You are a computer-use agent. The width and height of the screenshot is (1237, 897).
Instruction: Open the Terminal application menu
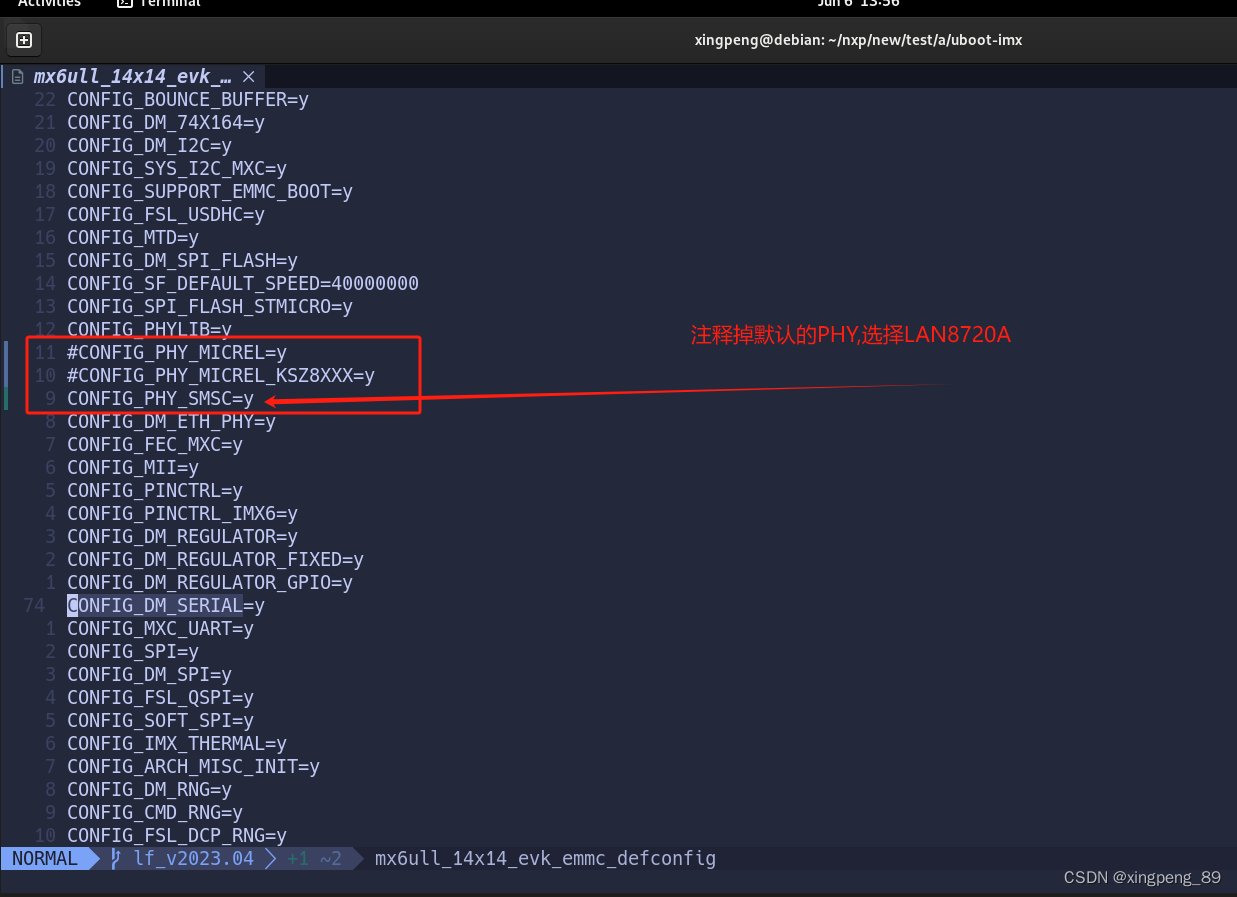(x=158, y=4)
